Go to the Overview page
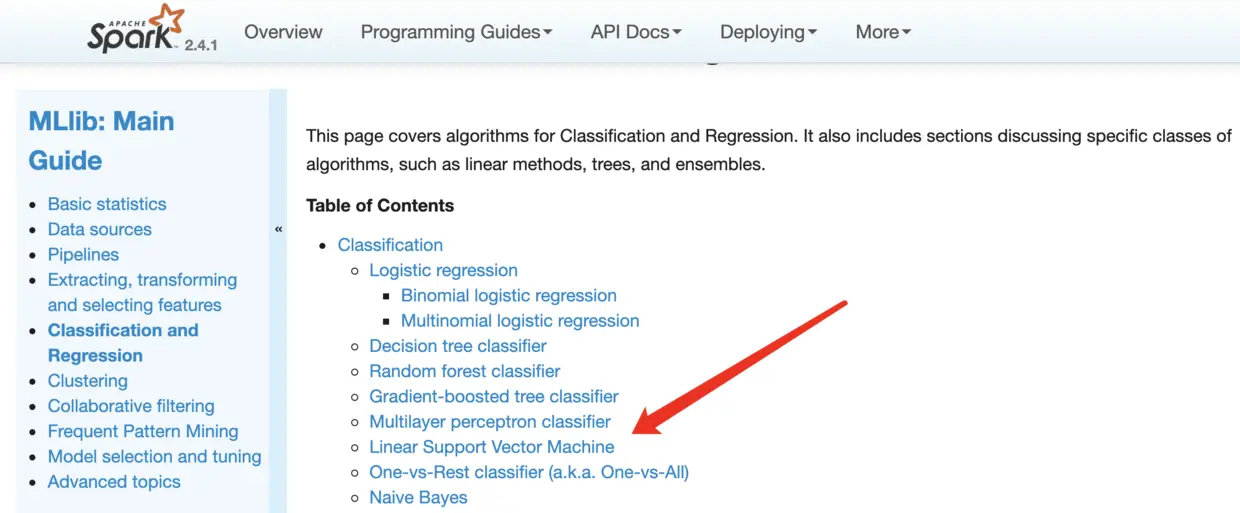This screenshot has height=513, width=1240. (x=283, y=32)
